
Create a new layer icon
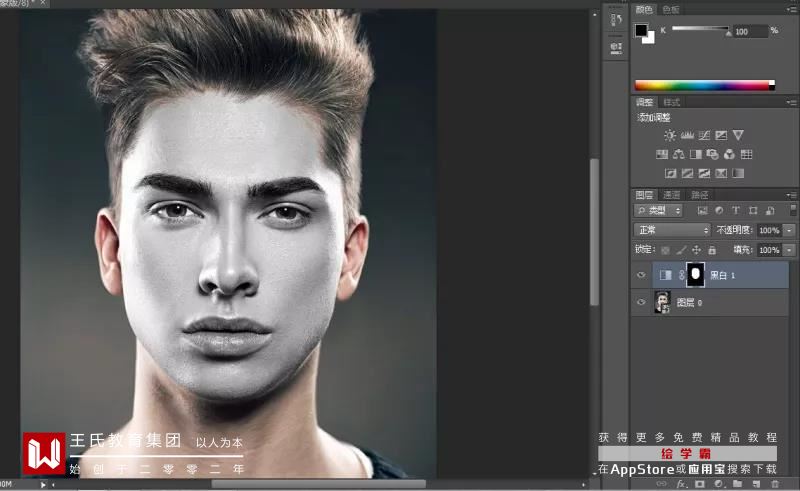click(x=756, y=483)
